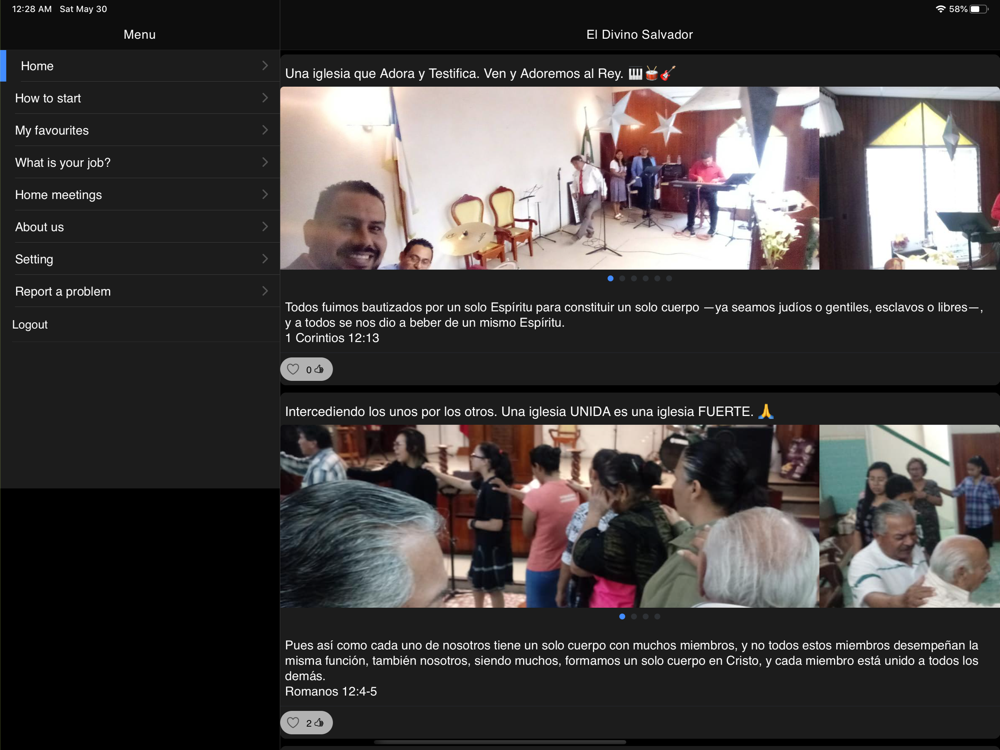Expand the About us chevron
The image size is (1000, 750).
point(265,226)
